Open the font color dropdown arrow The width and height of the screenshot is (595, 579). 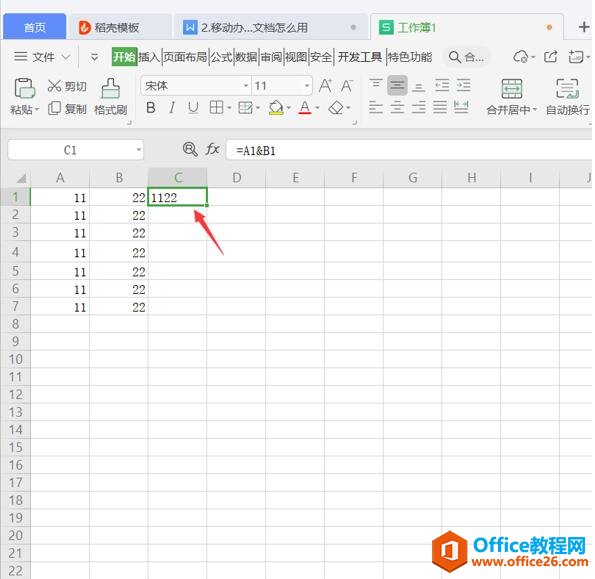(317, 109)
